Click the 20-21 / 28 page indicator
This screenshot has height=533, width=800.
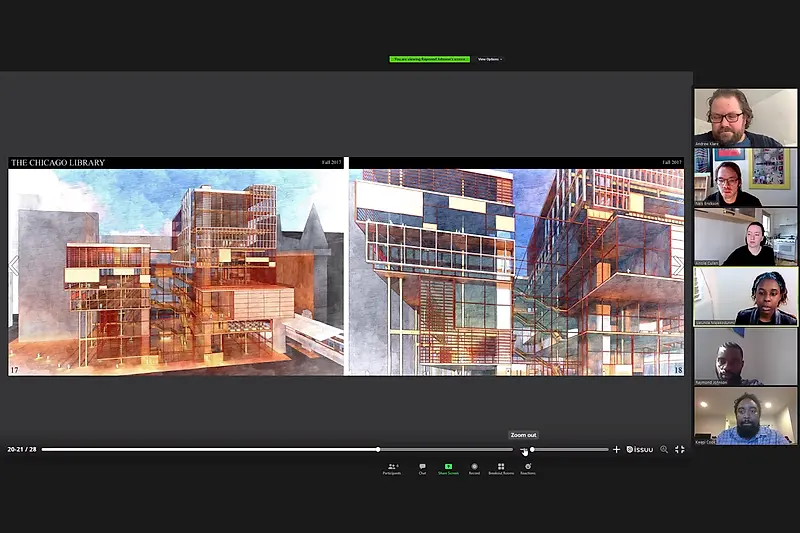click(x=22, y=449)
